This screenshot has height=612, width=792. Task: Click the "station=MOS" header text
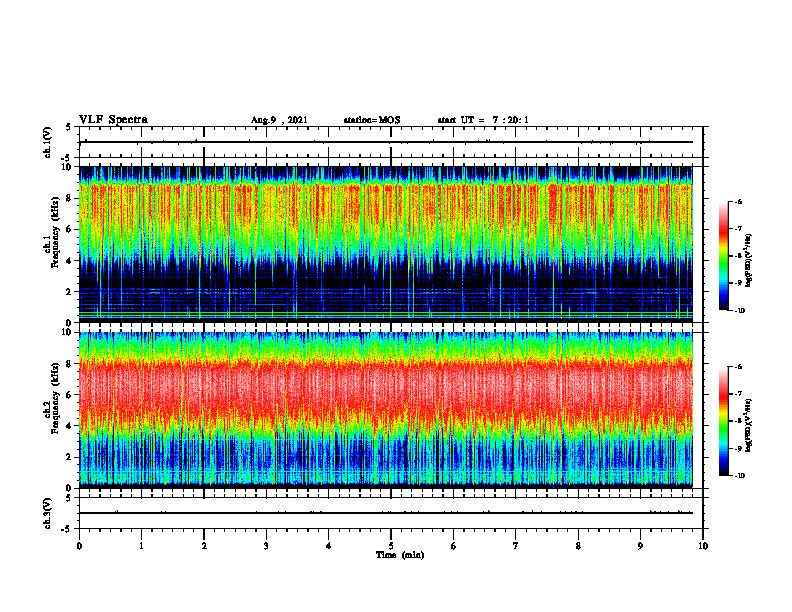click(372, 120)
